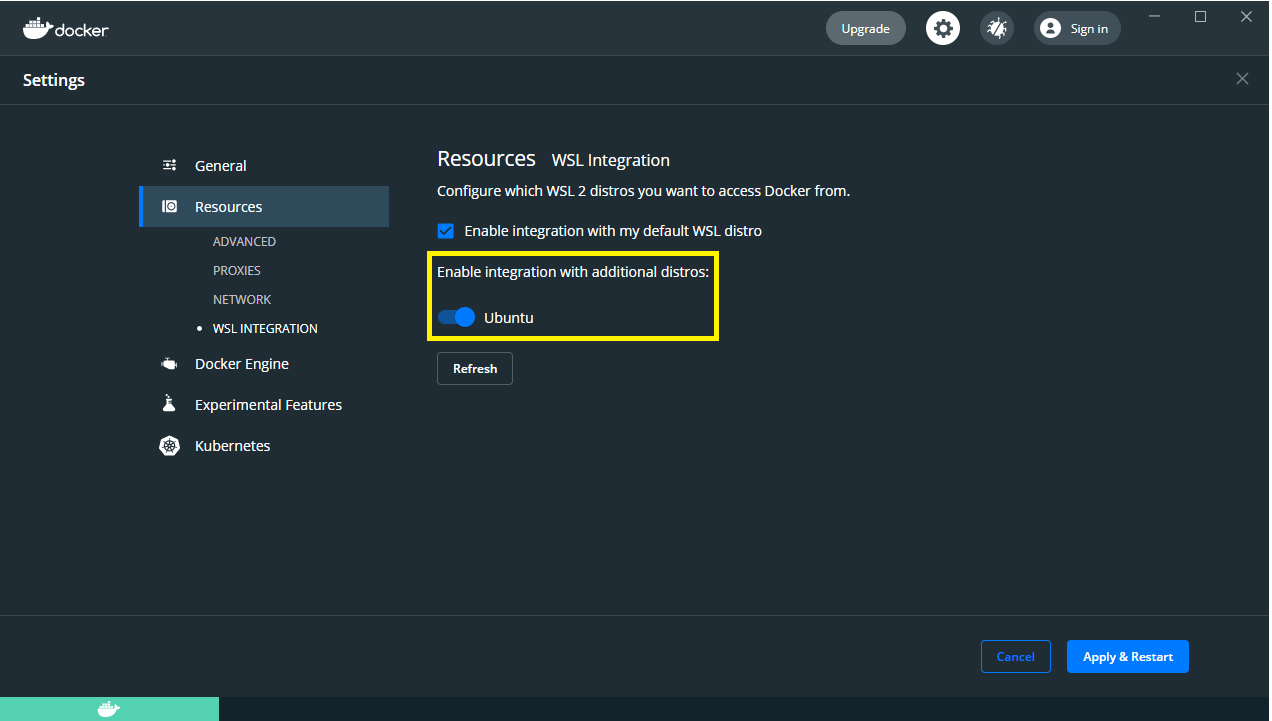
Task: Click the Sign in button
Action: [1077, 29]
